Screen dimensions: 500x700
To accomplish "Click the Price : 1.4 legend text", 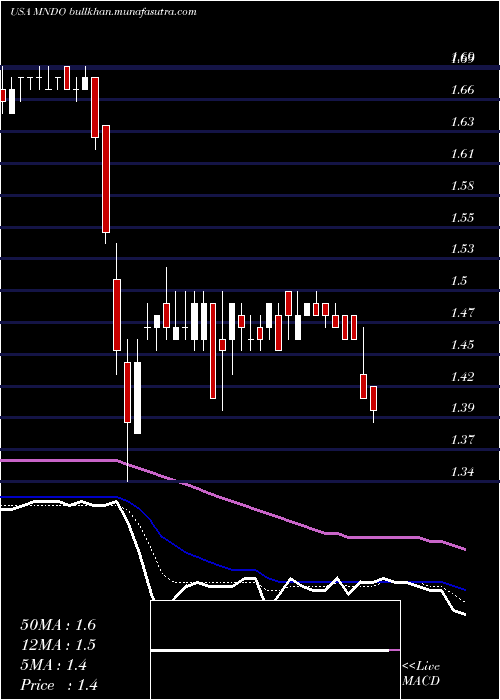I will [x=59, y=685].
